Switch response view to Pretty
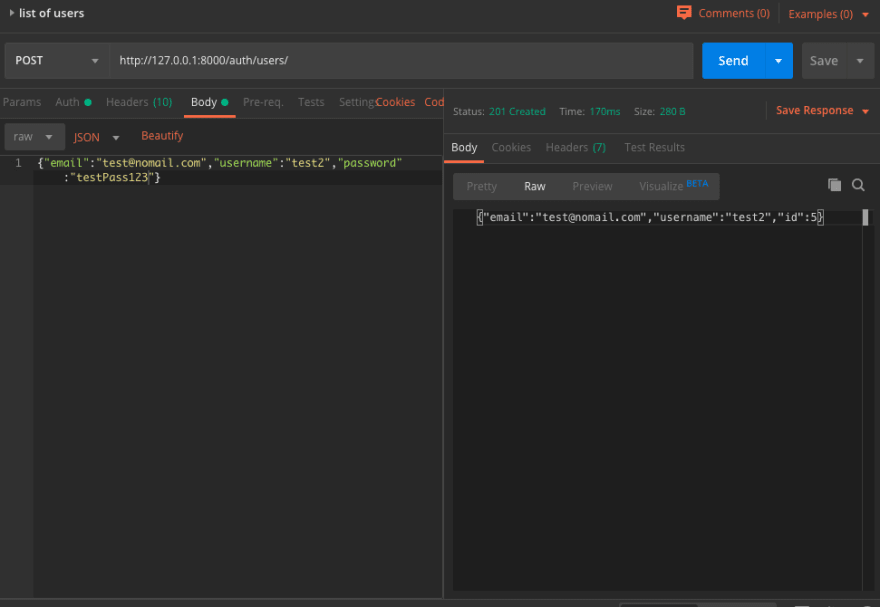This screenshot has width=880, height=607. [482, 186]
